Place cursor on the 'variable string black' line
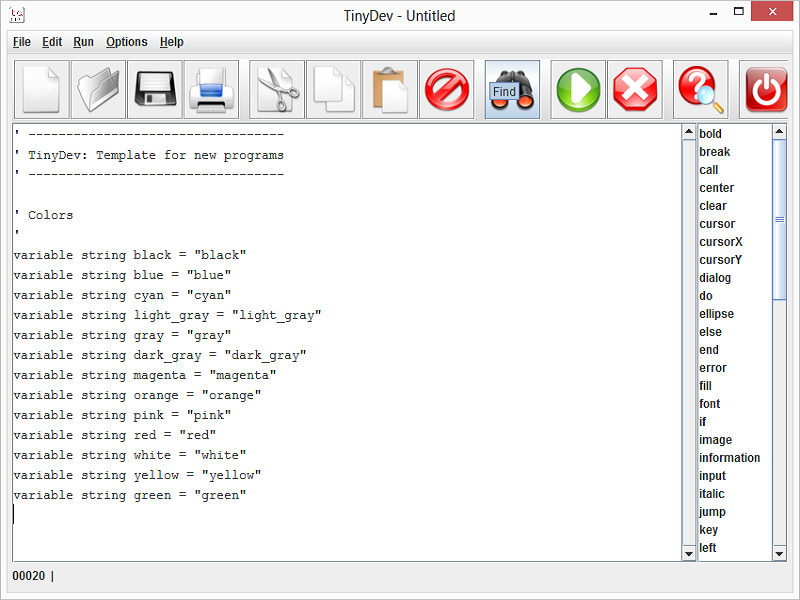Viewport: 800px width, 600px height. click(x=130, y=255)
